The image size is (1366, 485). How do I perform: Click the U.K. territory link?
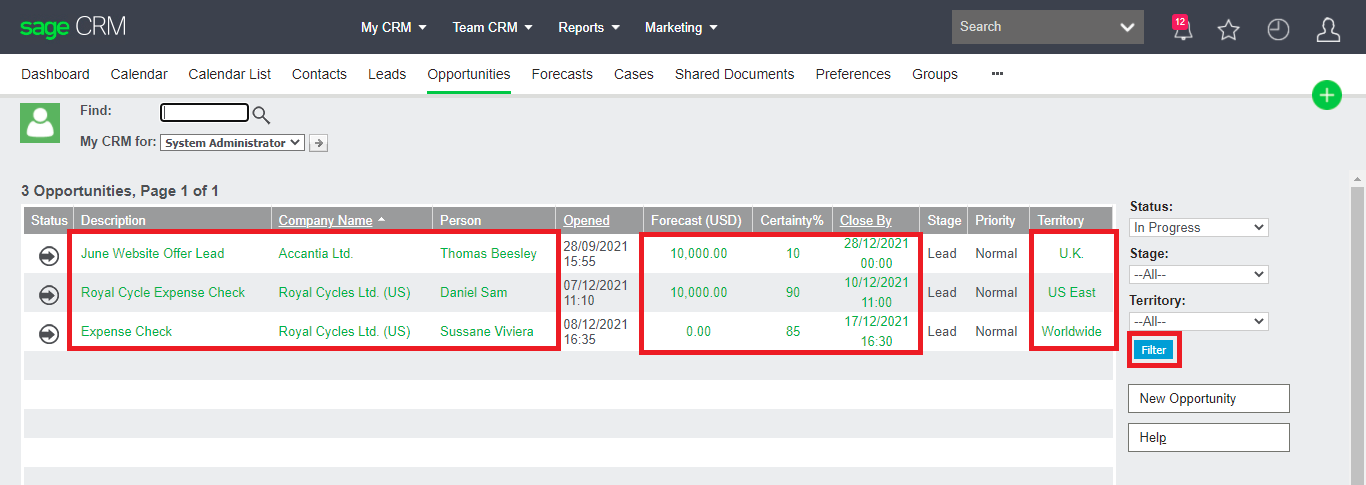(1071, 253)
